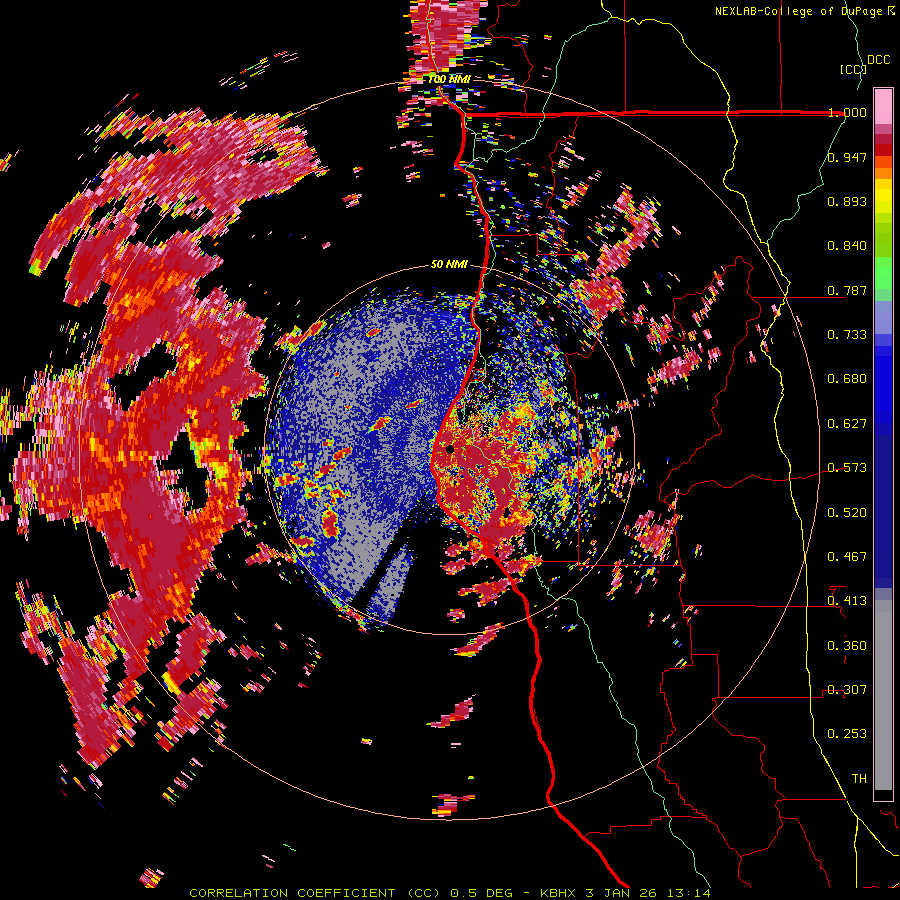Select the 1.000 value on the scale
Image resolution: width=900 pixels, height=900 pixels.
point(847,112)
